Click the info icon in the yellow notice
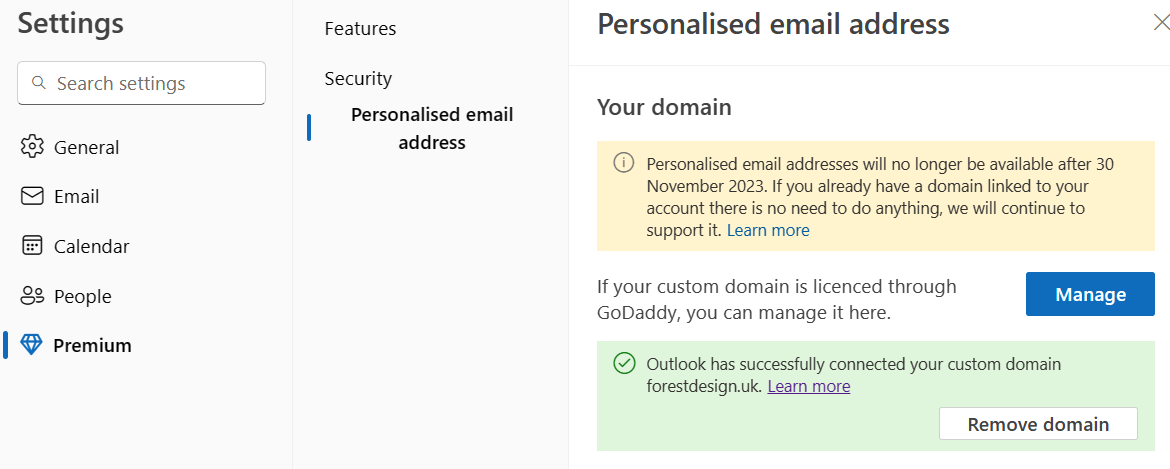1170x469 pixels. click(624, 163)
